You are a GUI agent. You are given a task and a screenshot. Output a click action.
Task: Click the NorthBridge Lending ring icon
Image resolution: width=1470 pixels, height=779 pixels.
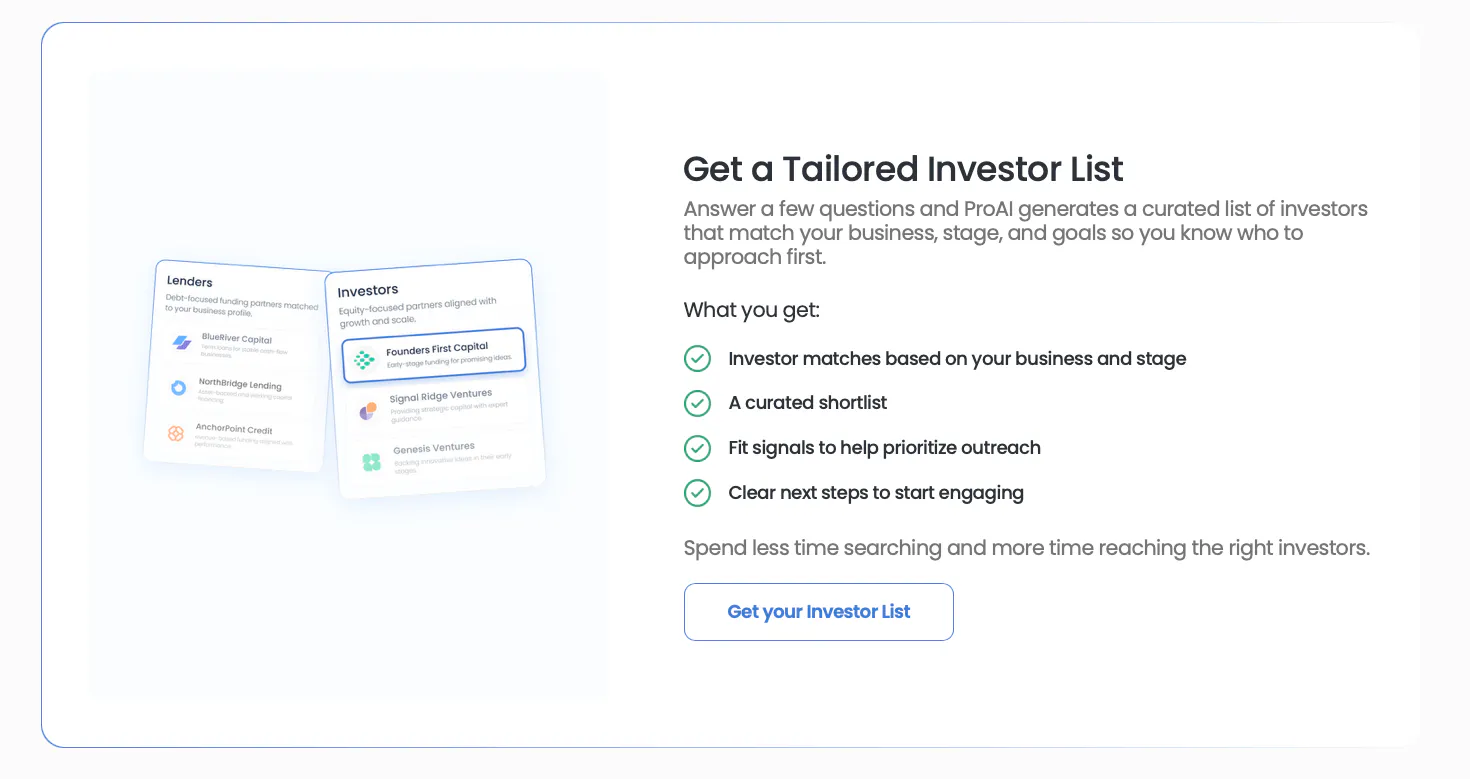pyautogui.click(x=179, y=387)
